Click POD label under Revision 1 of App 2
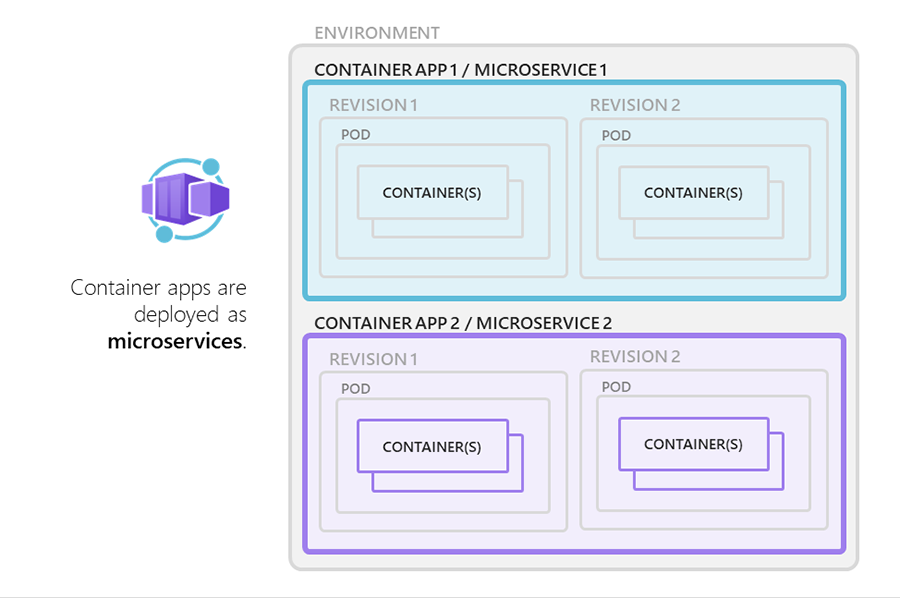Viewport: 900px width, 598px height. coord(355,389)
